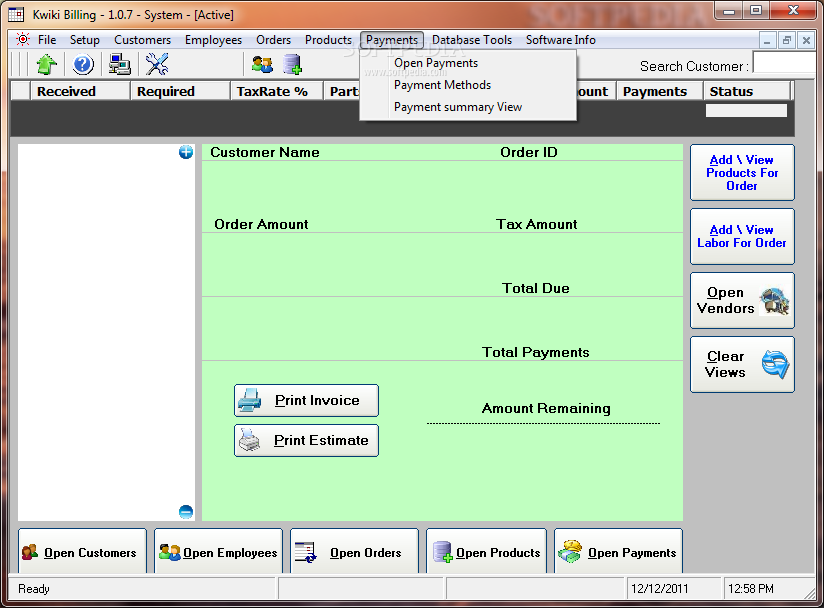Click the Required column header
Viewport: 824px width, 608px height.
[180, 91]
